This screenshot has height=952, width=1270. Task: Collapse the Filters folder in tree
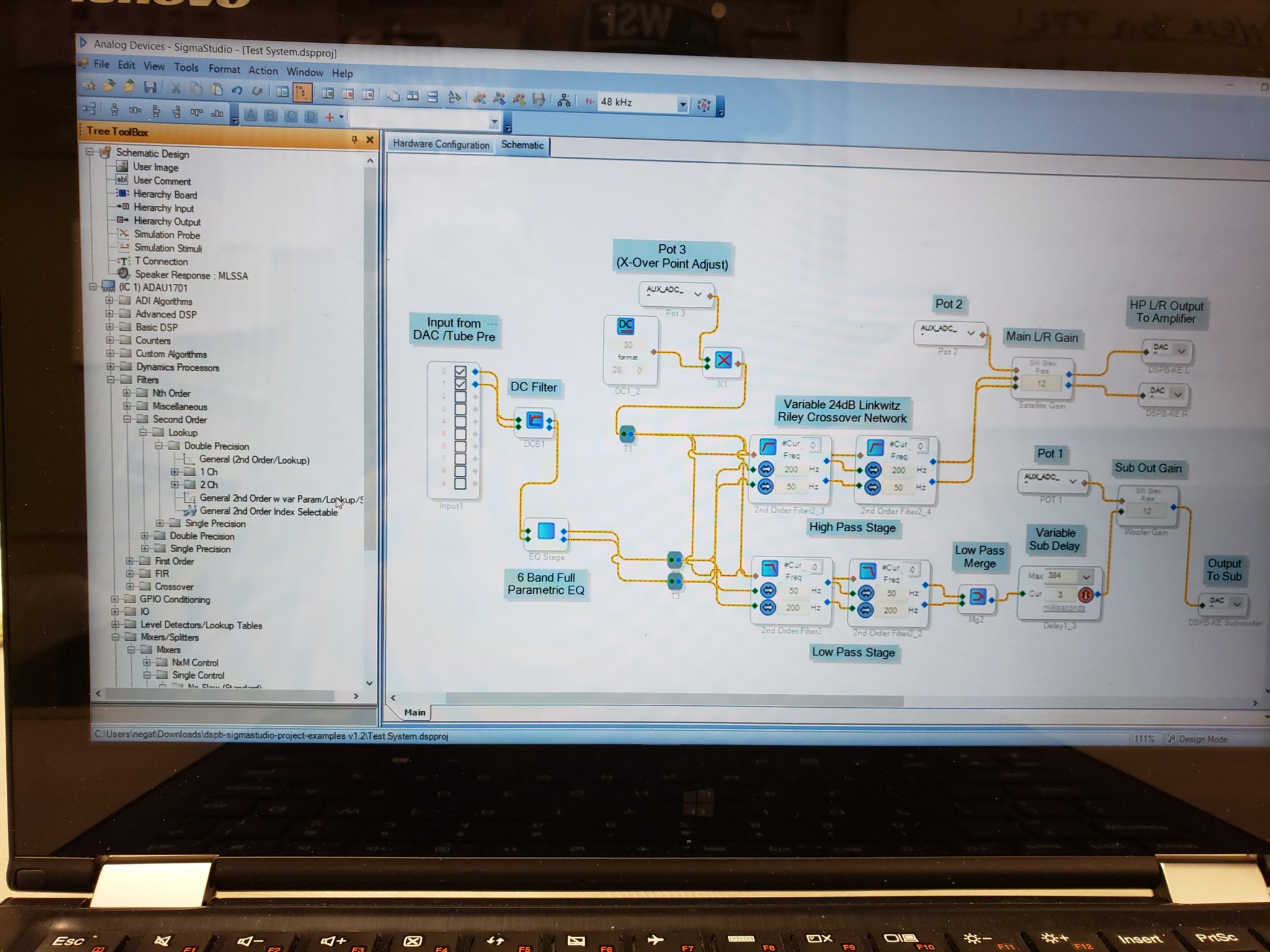tap(110, 380)
